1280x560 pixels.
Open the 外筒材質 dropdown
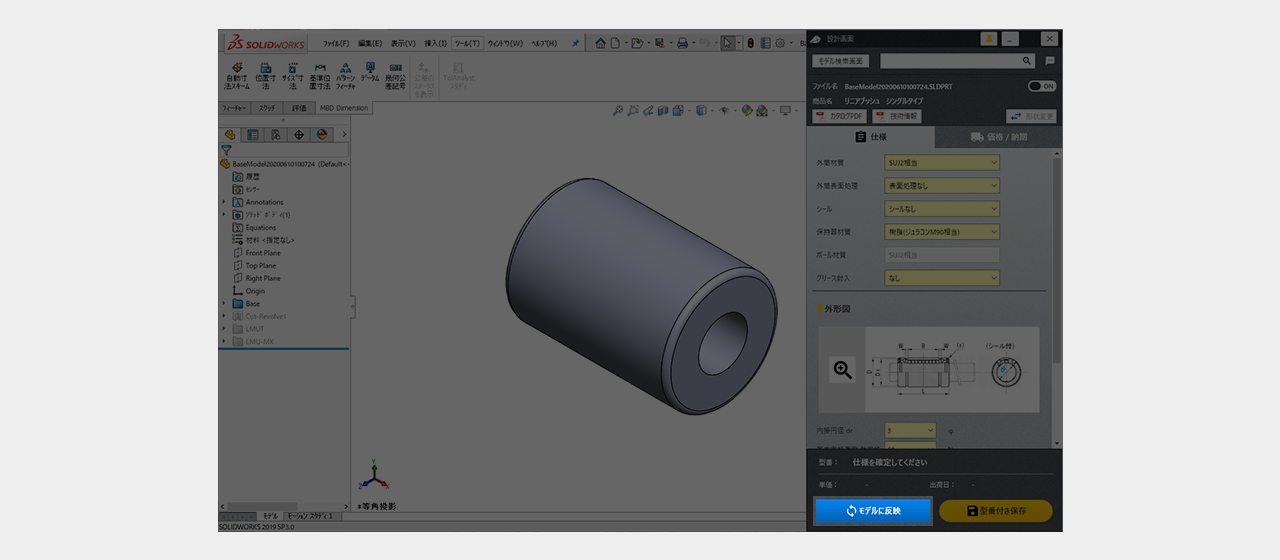(942, 162)
